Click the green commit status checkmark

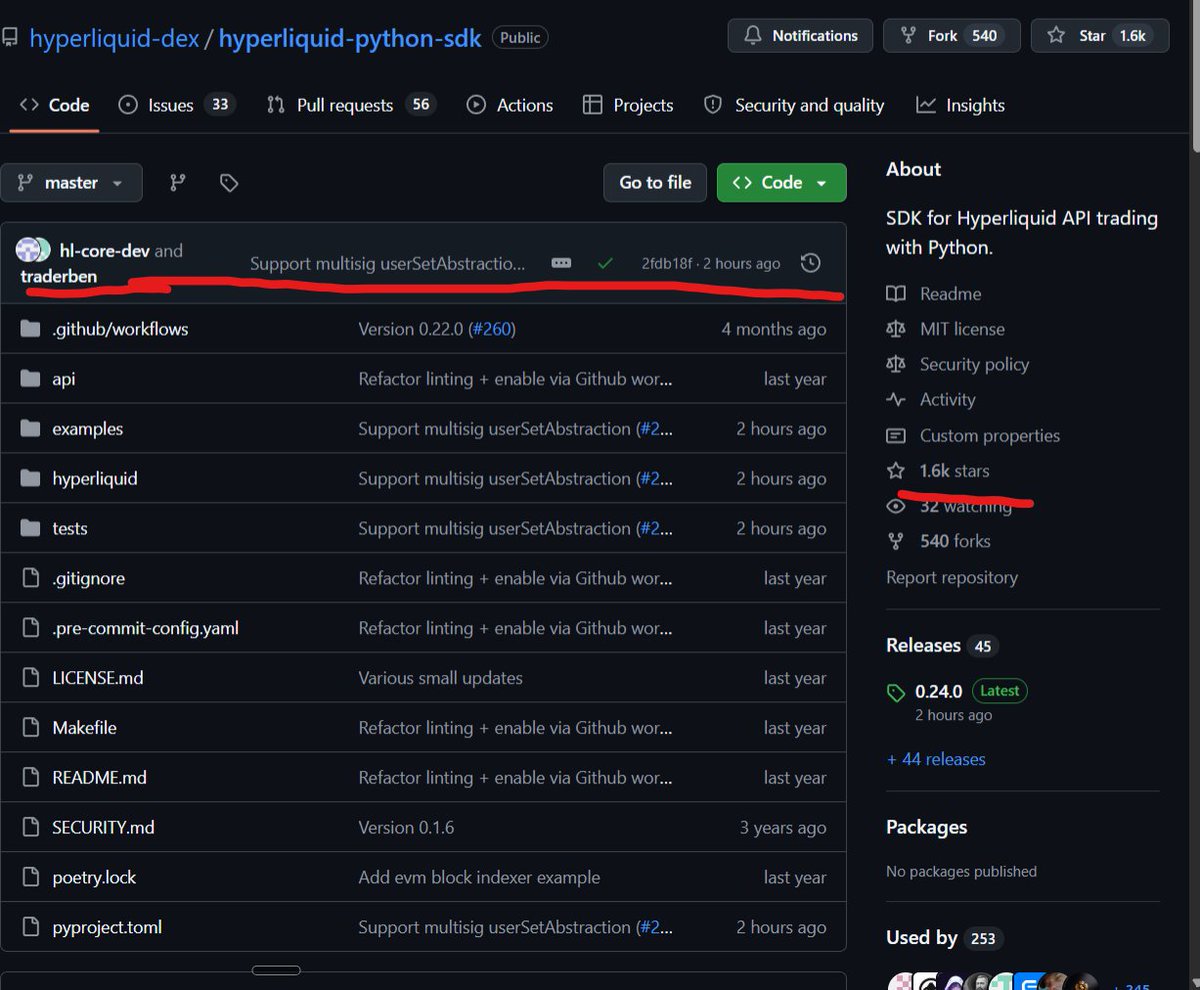pyautogui.click(x=605, y=263)
